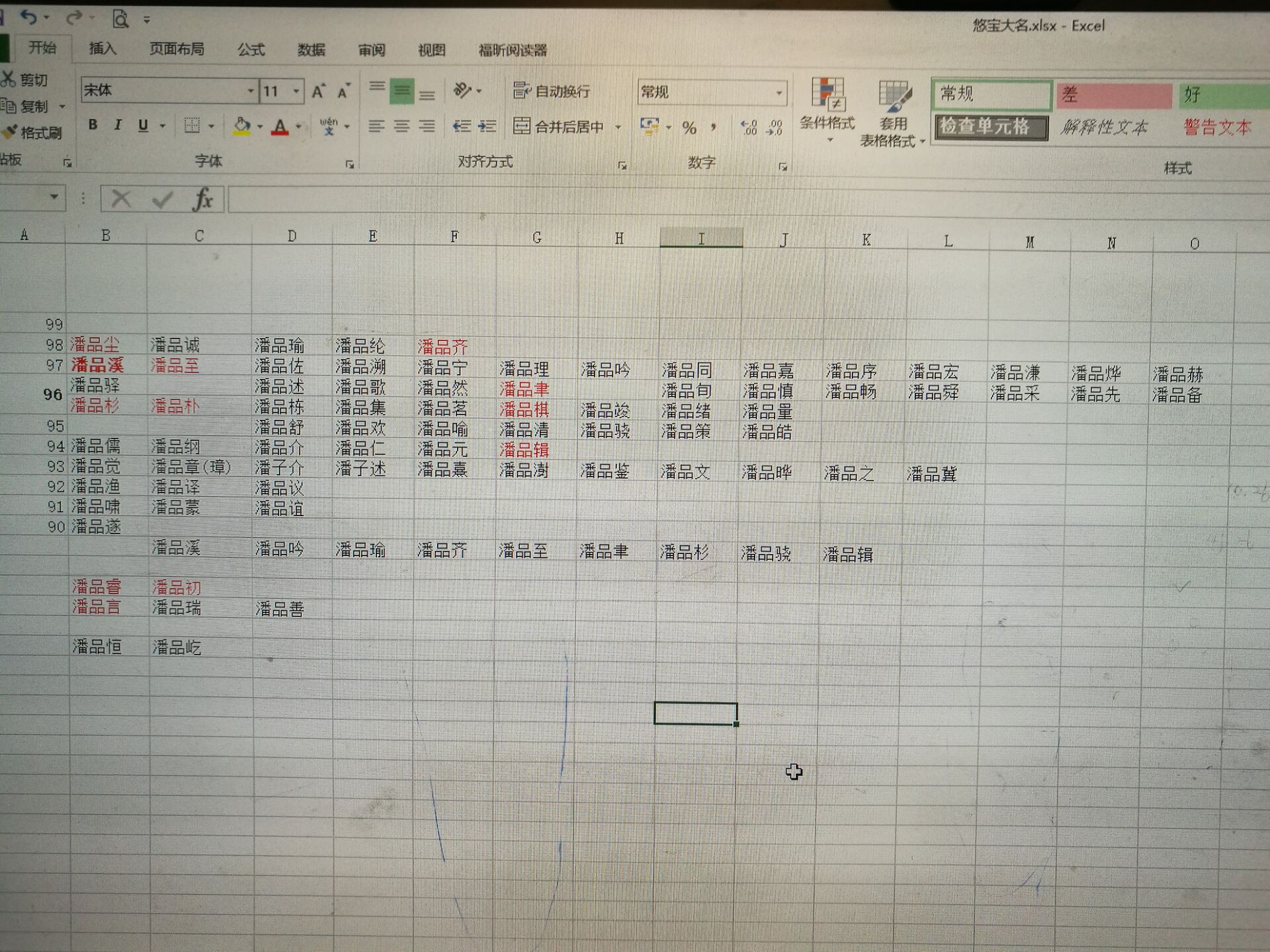Open the 公式 ribbon tab

point(251,50)
